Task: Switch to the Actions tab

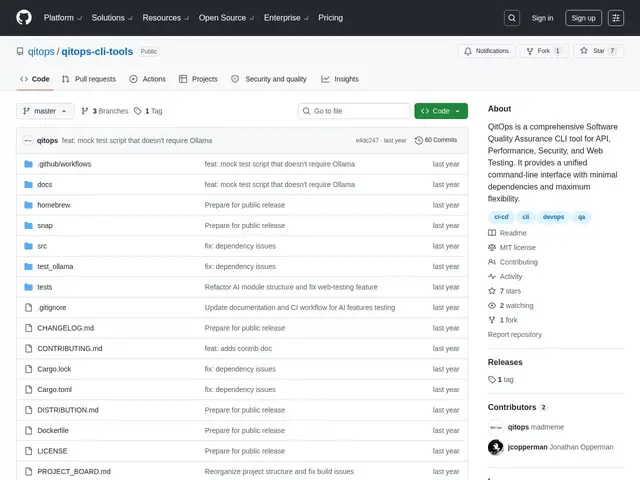Action: (x=147, y=79)
